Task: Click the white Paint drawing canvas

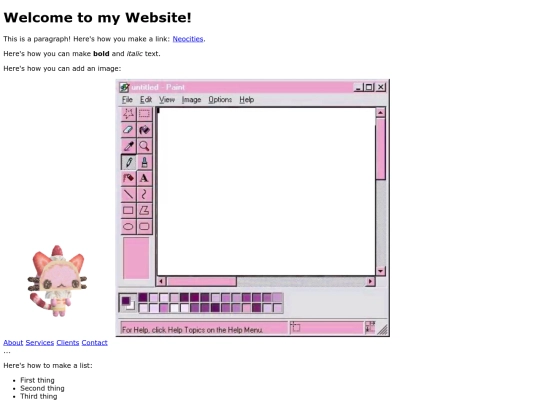Action: click(x=266, y=191)
